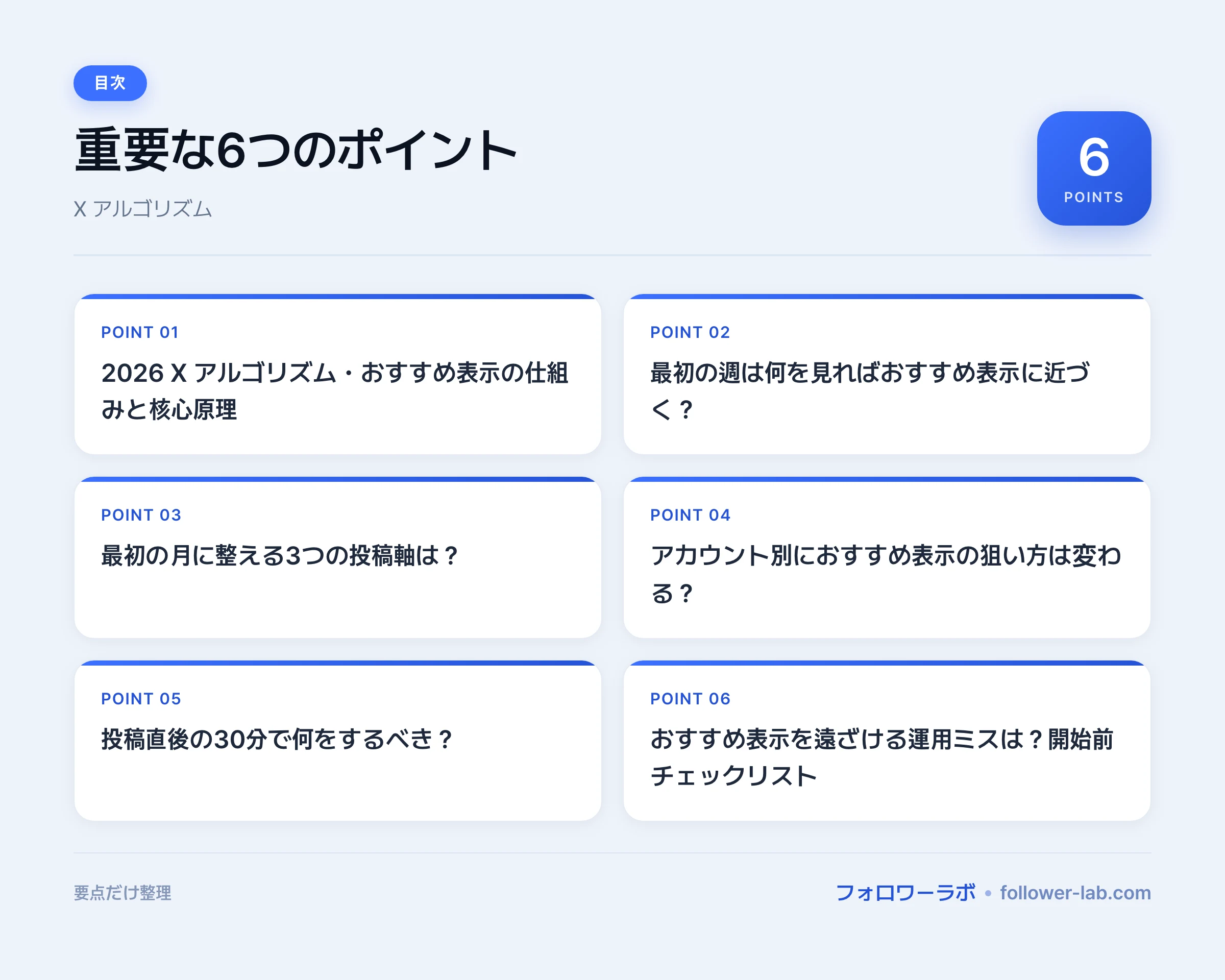Open the POINT 06 card
1225x980 pixels.
click(x=887, y=740)
